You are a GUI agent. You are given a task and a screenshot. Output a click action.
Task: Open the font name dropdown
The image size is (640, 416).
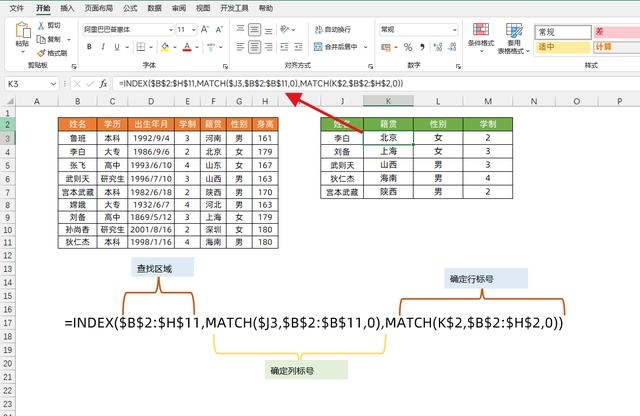point(171,29)
